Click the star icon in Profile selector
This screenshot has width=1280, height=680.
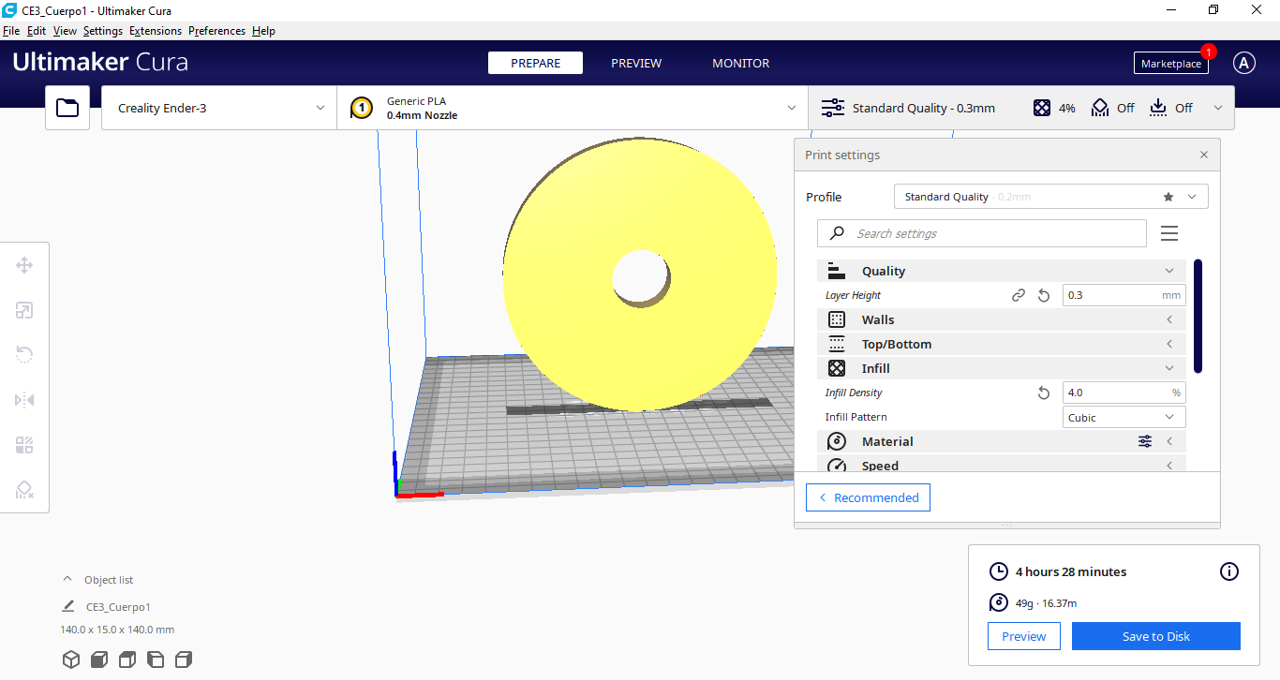(1168, 197)
